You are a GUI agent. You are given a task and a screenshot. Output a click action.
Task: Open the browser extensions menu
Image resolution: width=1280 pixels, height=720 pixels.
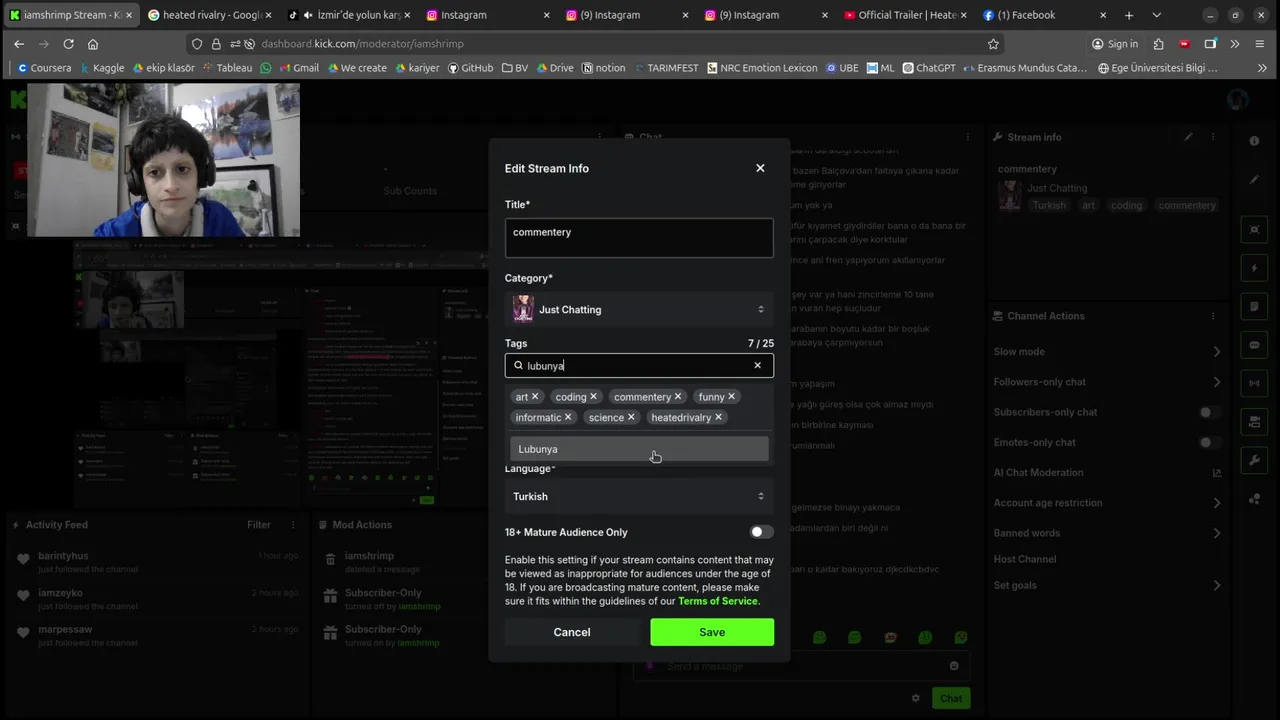click(1158, 44)
